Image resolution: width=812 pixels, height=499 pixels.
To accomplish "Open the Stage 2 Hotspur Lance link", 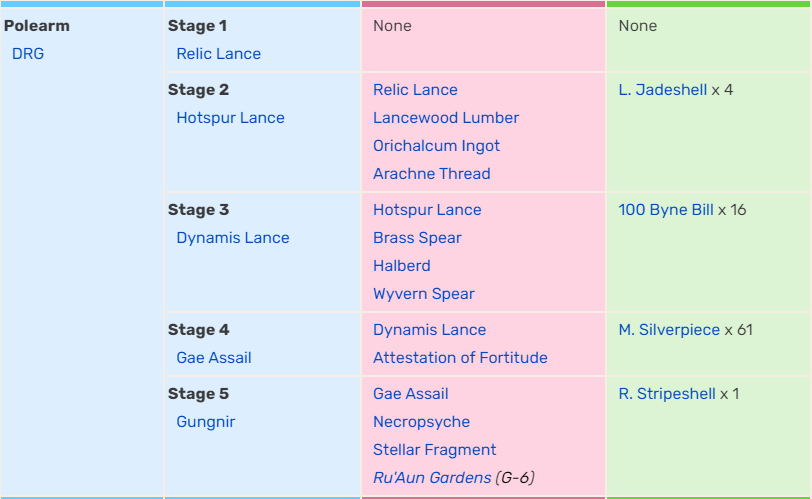I will (x=230, y=118).
